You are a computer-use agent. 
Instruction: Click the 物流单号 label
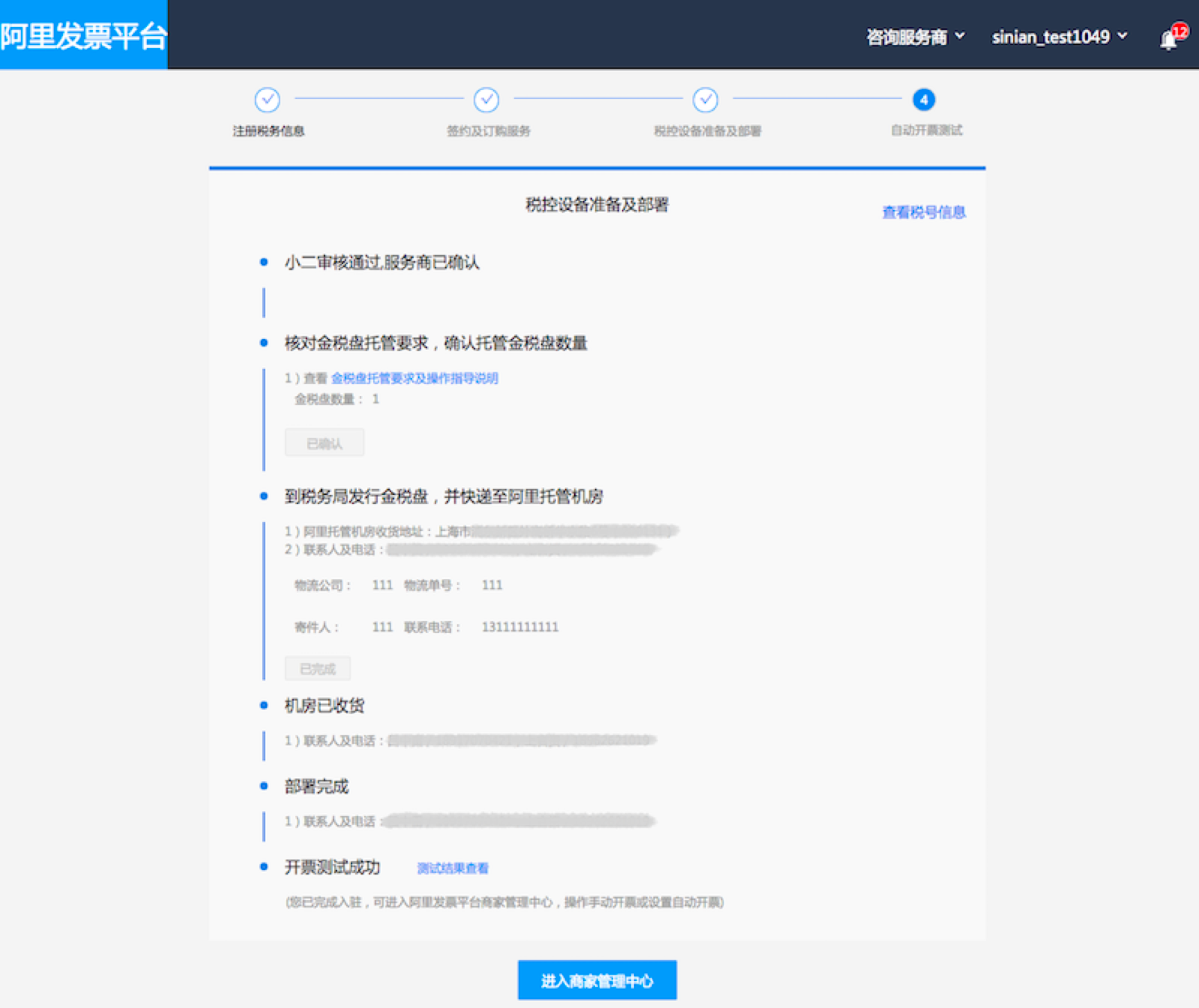[433, 585]
